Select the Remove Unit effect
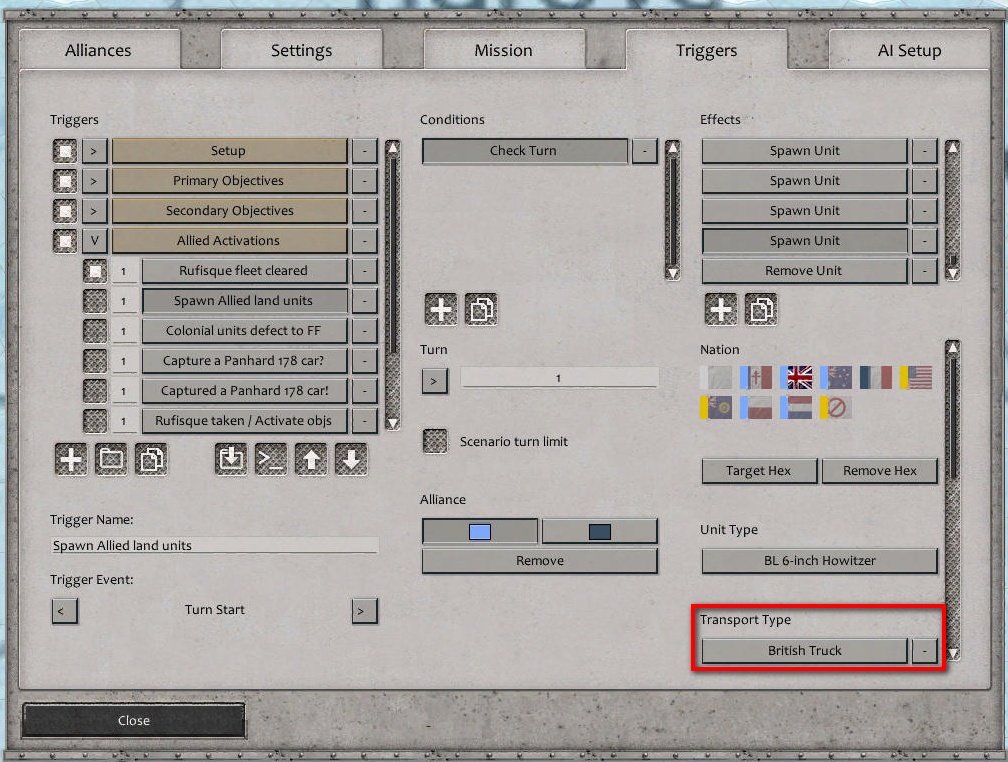The height and width of the screenshot is (762, 1008). 804,271
